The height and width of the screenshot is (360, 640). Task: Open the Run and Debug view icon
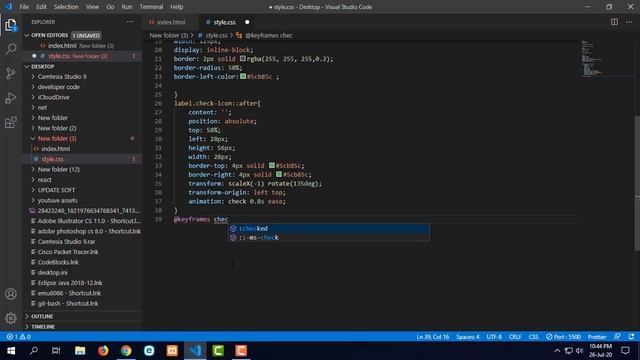tap(11, 98)
